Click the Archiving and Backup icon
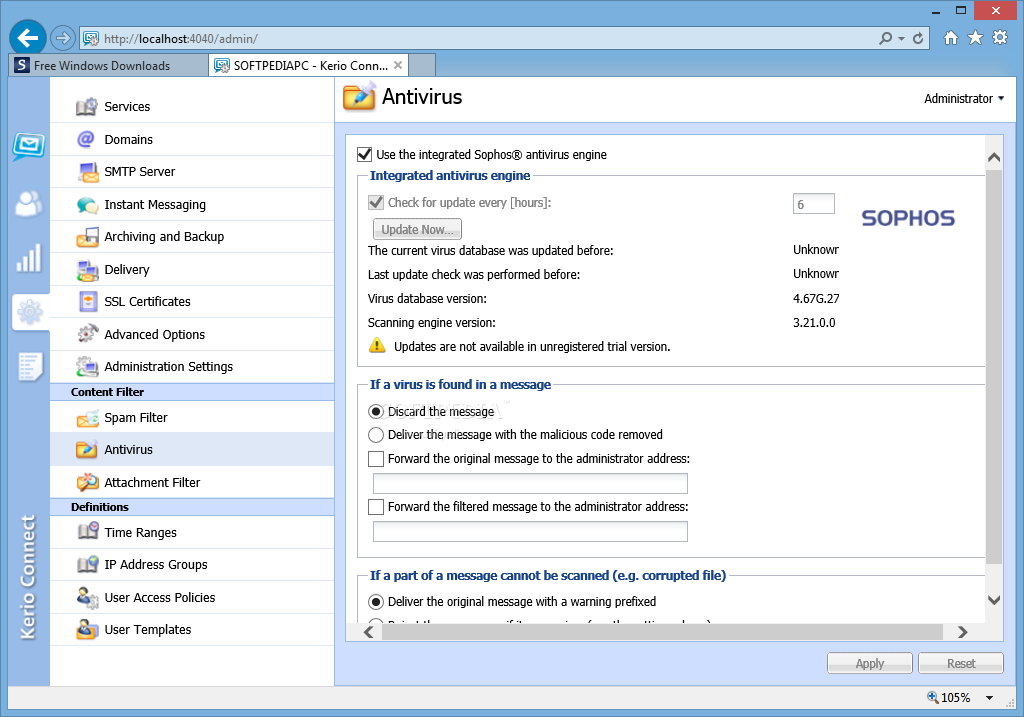This screenshot has height=717, width=1024. click(x=88, y=237)
